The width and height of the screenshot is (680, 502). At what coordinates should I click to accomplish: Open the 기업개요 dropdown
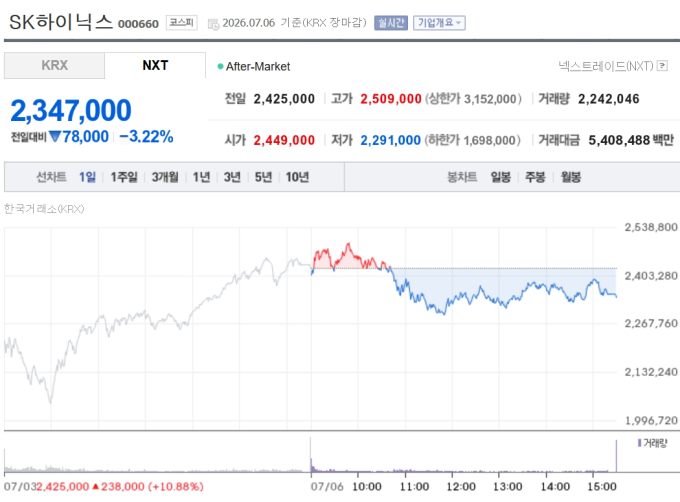(x=439, y=23)
